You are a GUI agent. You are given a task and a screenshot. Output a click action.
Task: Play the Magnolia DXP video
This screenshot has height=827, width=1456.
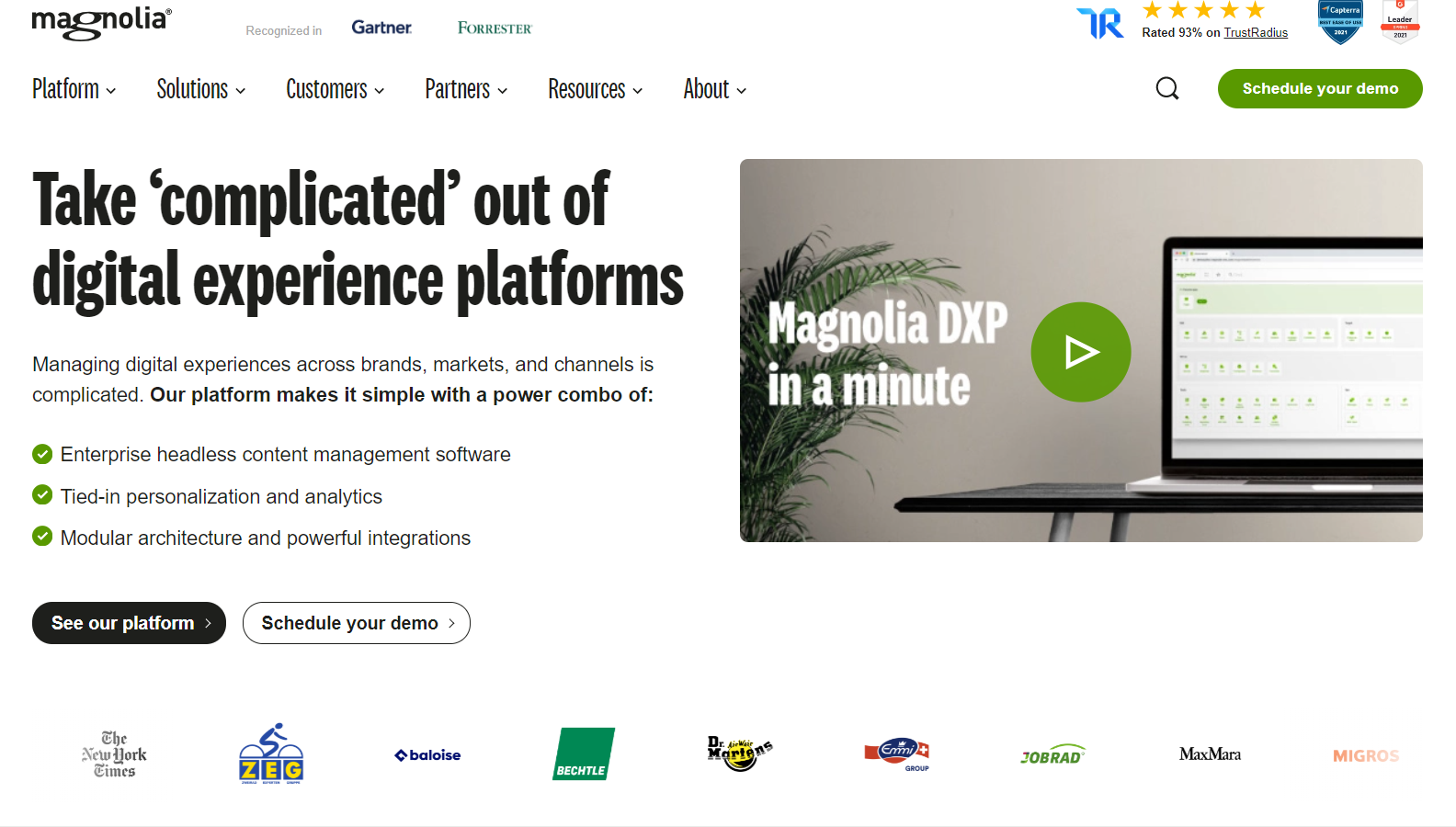click(x=1081, y=352)
